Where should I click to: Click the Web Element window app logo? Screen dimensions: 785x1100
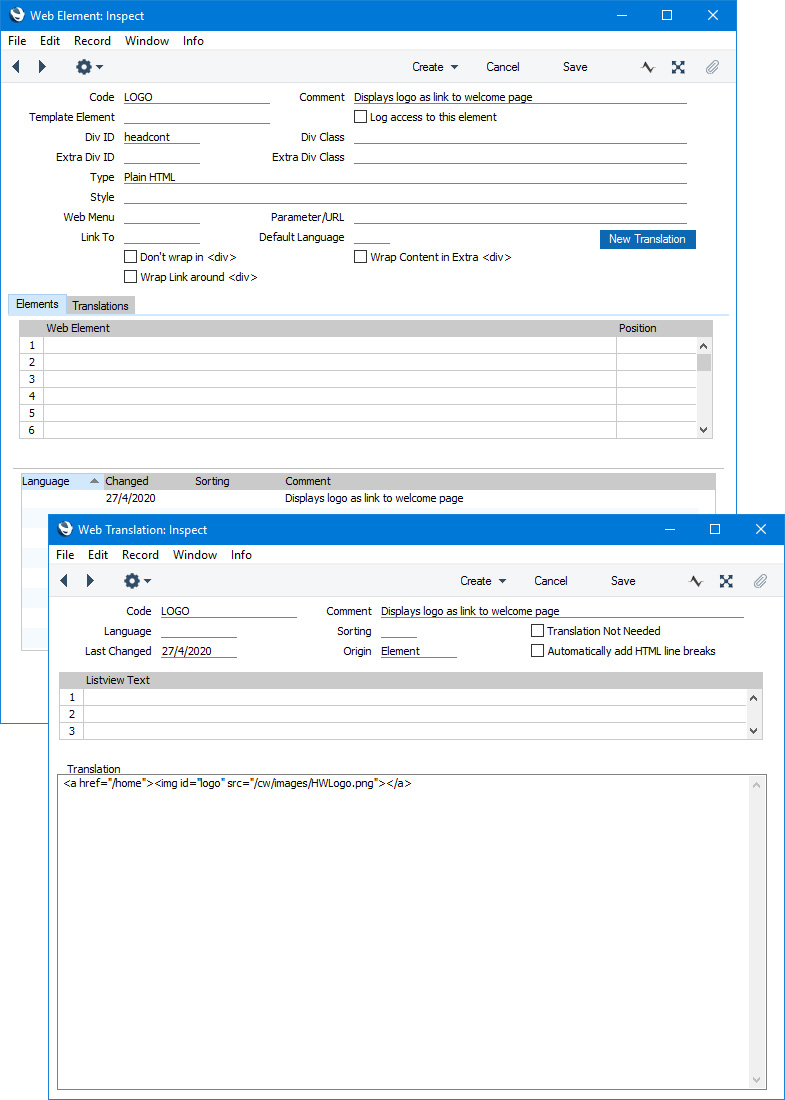pyautogui.click(x=17, y=15)
